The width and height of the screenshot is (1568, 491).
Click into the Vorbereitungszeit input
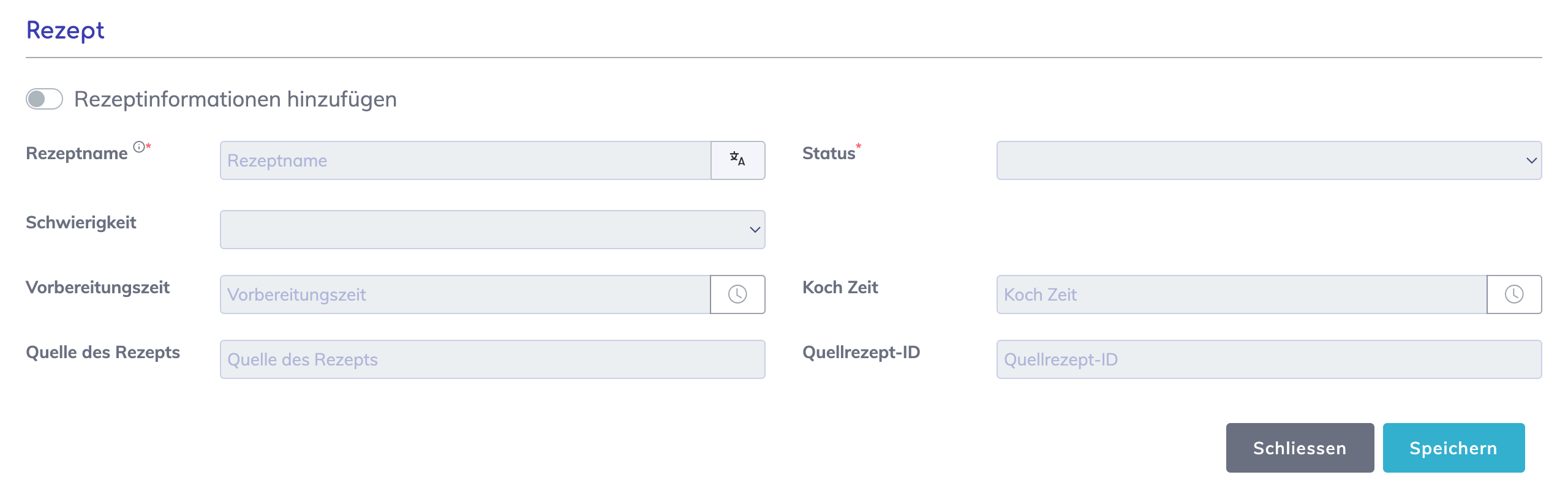tap(466, 294)
